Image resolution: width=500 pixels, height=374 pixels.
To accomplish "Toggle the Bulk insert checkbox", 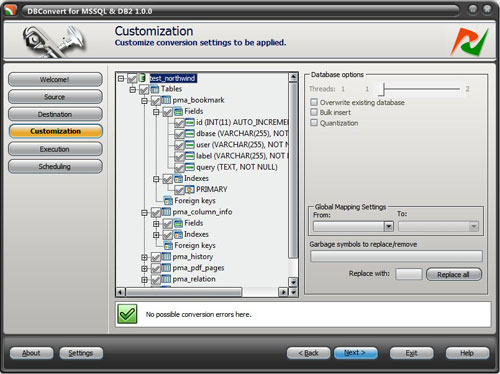I will (314, 112).
